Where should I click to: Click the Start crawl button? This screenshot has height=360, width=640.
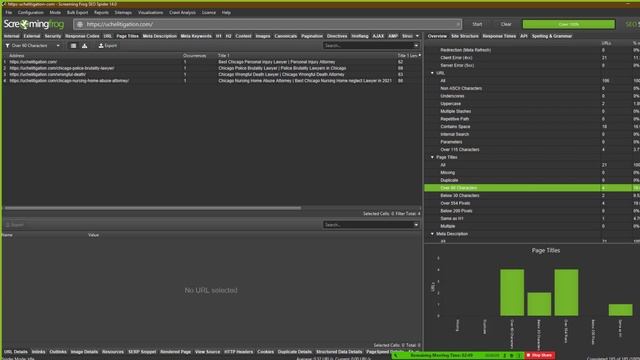tap(477, 24)
